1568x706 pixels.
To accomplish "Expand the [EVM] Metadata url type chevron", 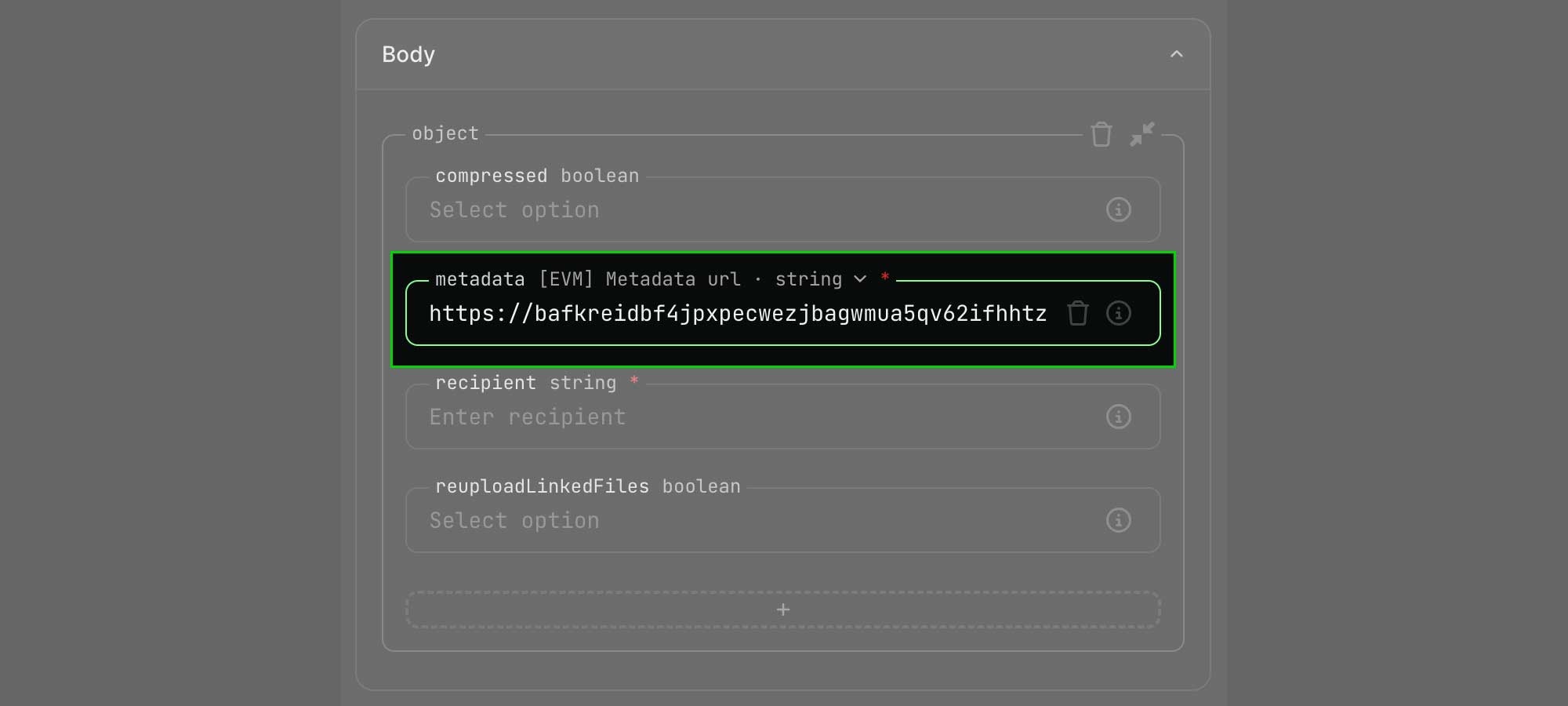I will pyautogui.click(x=860, y=279).
